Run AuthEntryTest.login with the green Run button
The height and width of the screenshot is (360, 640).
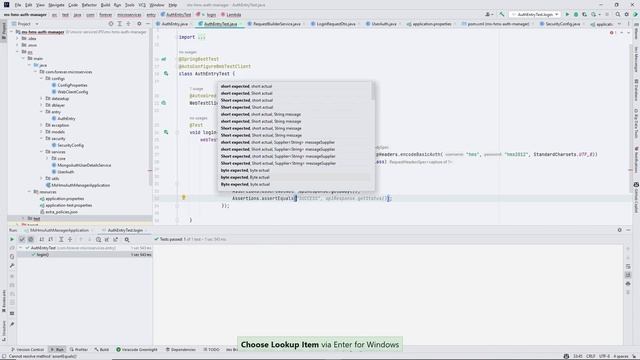click(x=567, y=14)
